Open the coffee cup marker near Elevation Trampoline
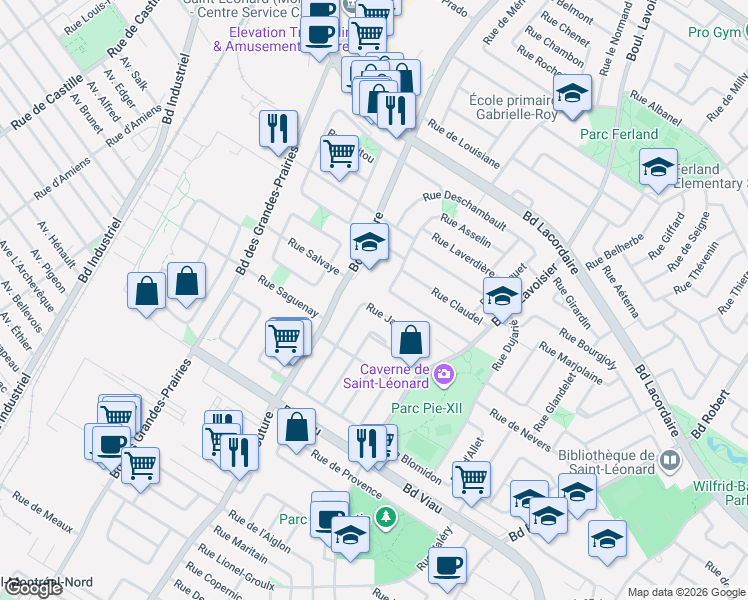 (320, 37)
